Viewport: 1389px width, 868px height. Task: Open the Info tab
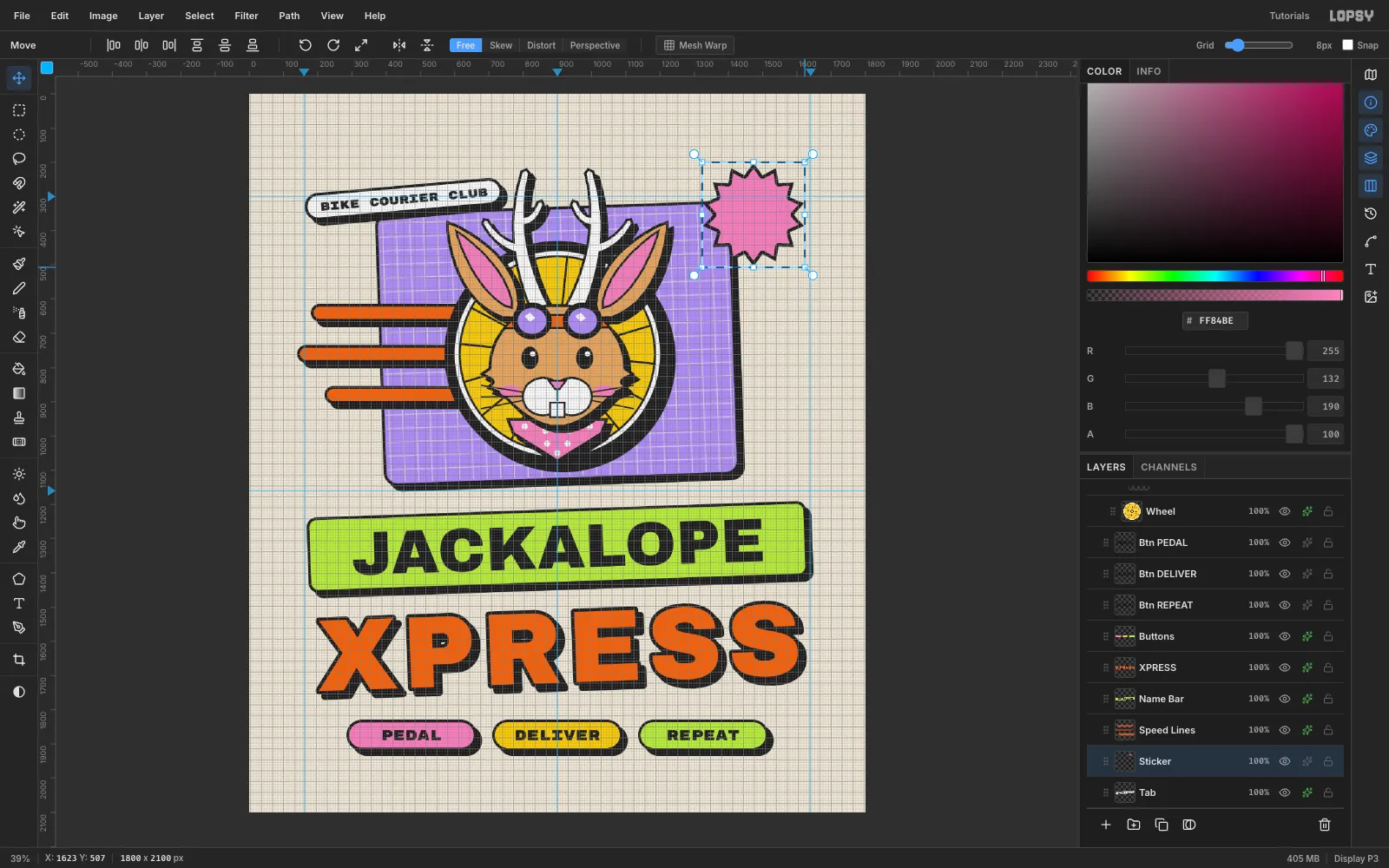coord(1149,71)
